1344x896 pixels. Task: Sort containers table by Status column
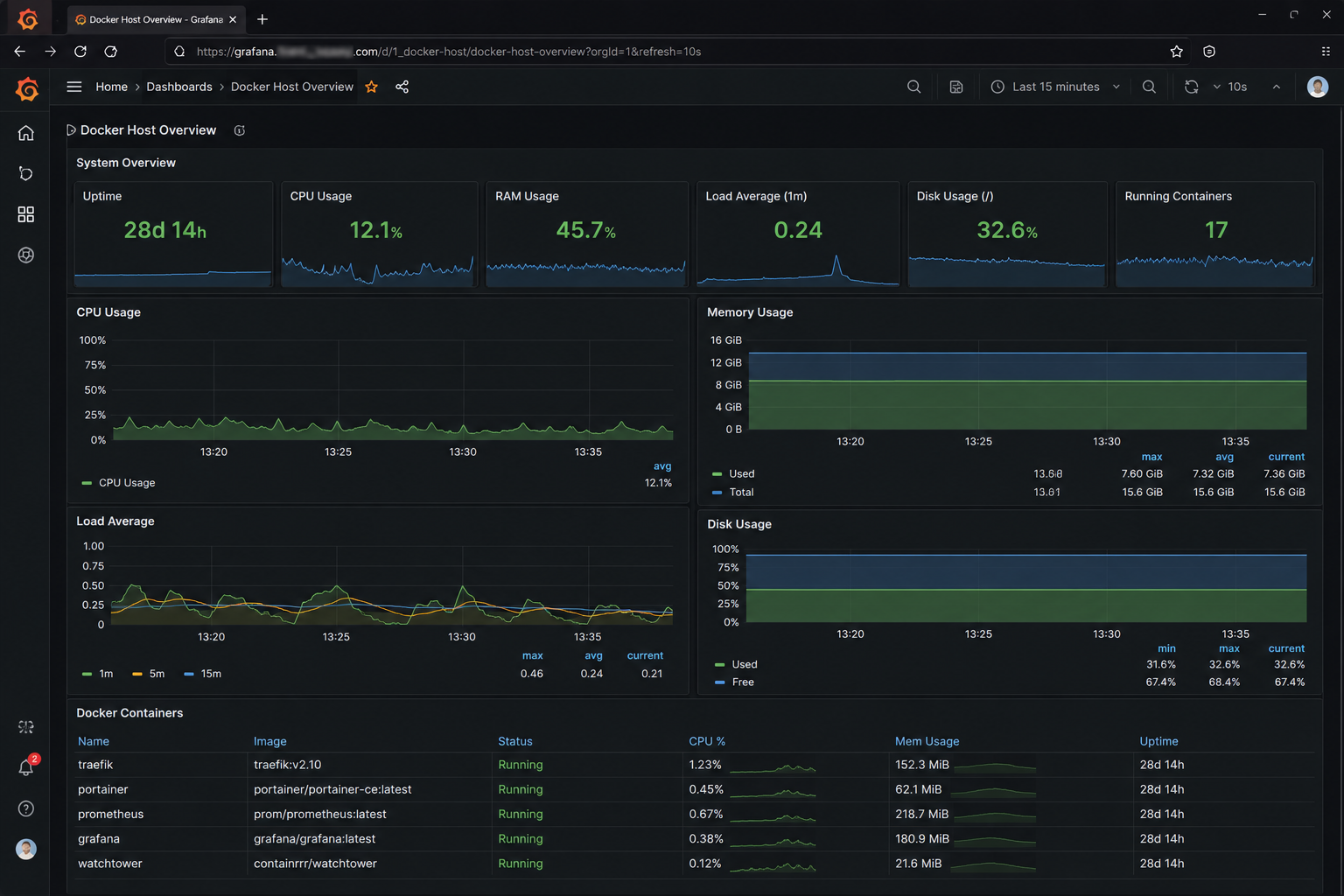click(x=515, y=741)
